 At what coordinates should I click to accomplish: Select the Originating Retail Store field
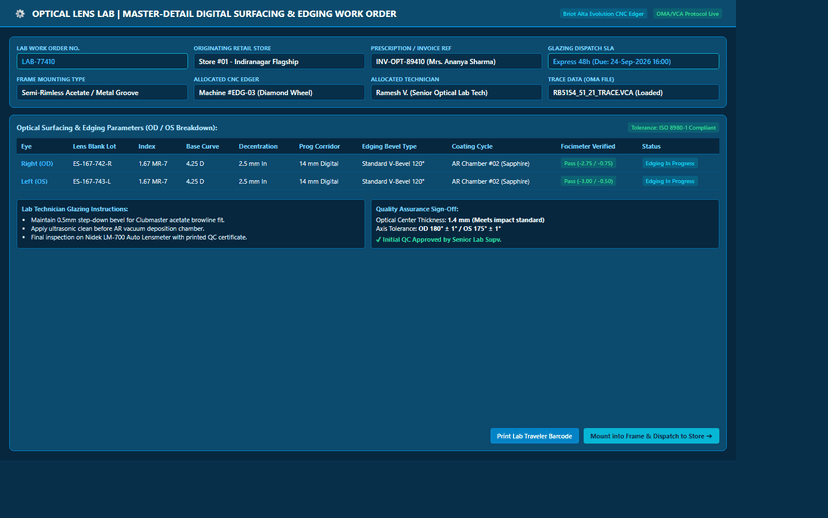click(x=279, y=61)
